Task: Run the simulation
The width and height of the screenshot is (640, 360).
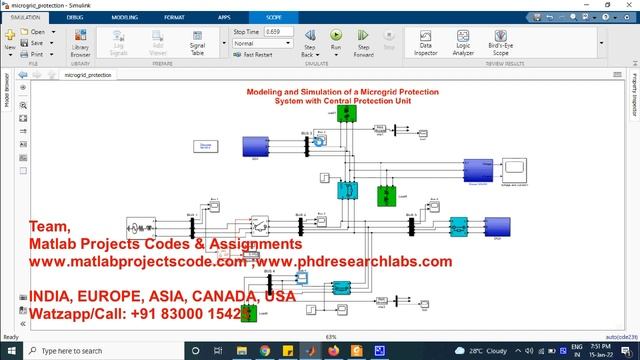Action: pyautogui.click(x=336, y=36)
